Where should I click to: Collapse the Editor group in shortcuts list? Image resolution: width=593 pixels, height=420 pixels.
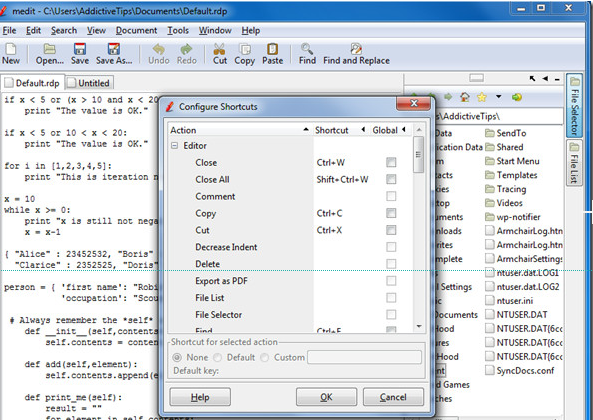[174, 146]
